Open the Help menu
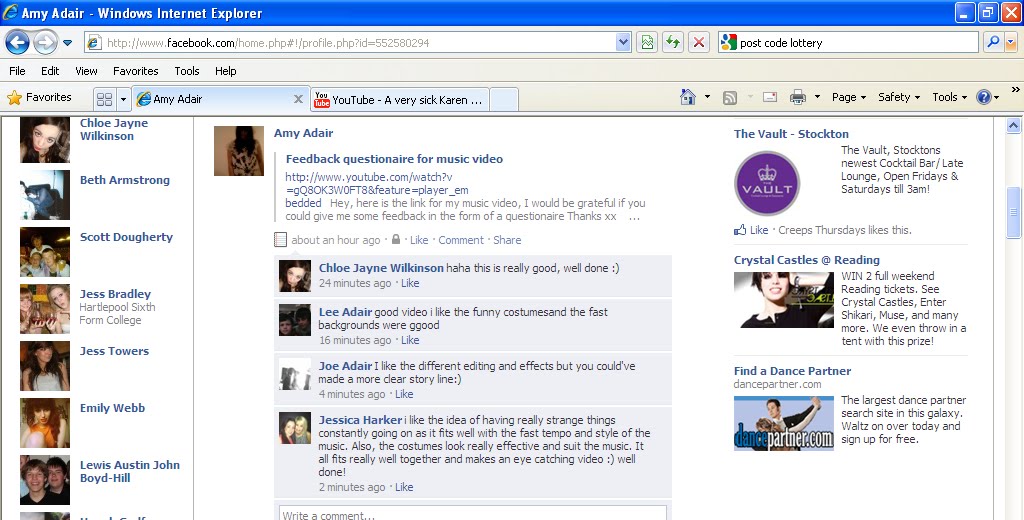Viewport: 1024px width, 520px height. (x=226, y=71)
